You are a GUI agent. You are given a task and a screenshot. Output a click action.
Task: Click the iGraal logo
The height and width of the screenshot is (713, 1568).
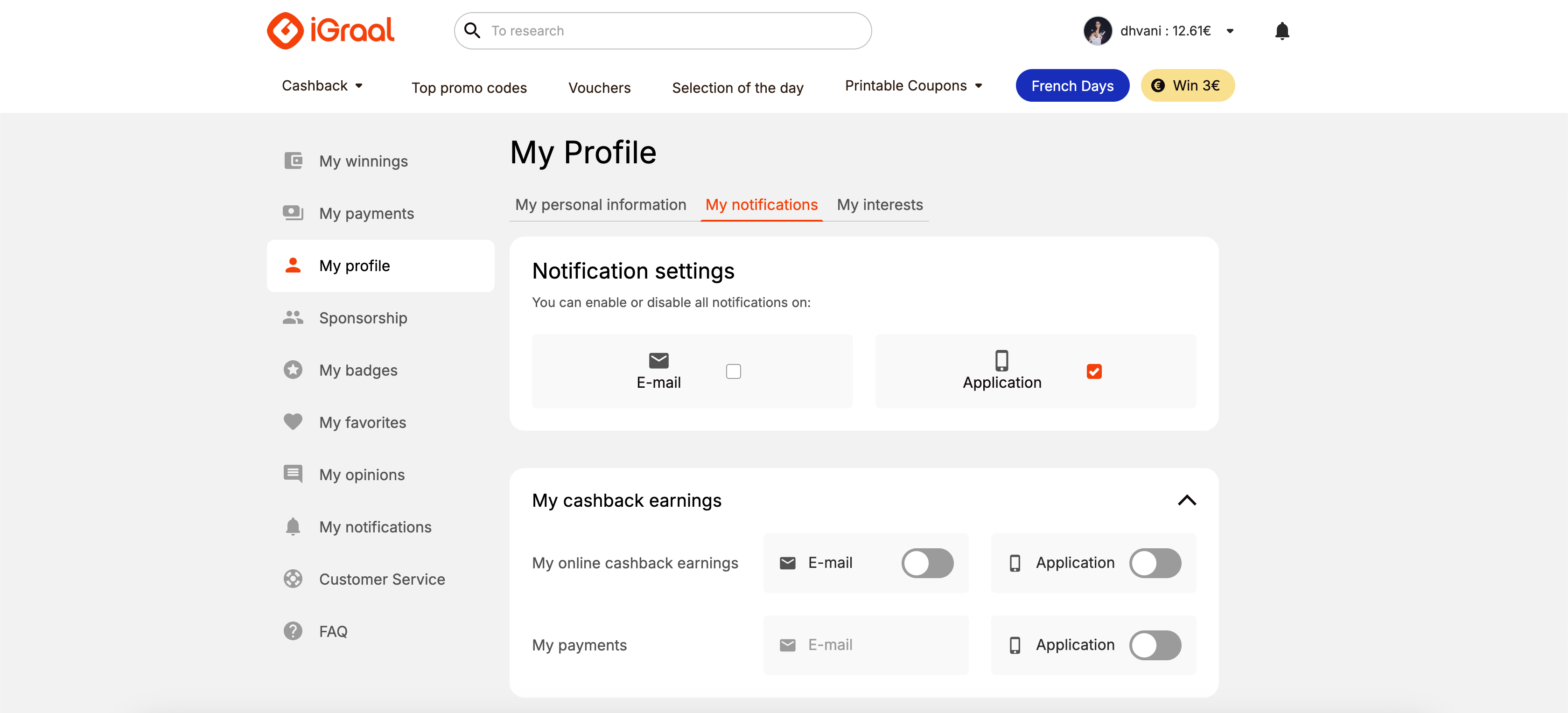tap(330, 30)
